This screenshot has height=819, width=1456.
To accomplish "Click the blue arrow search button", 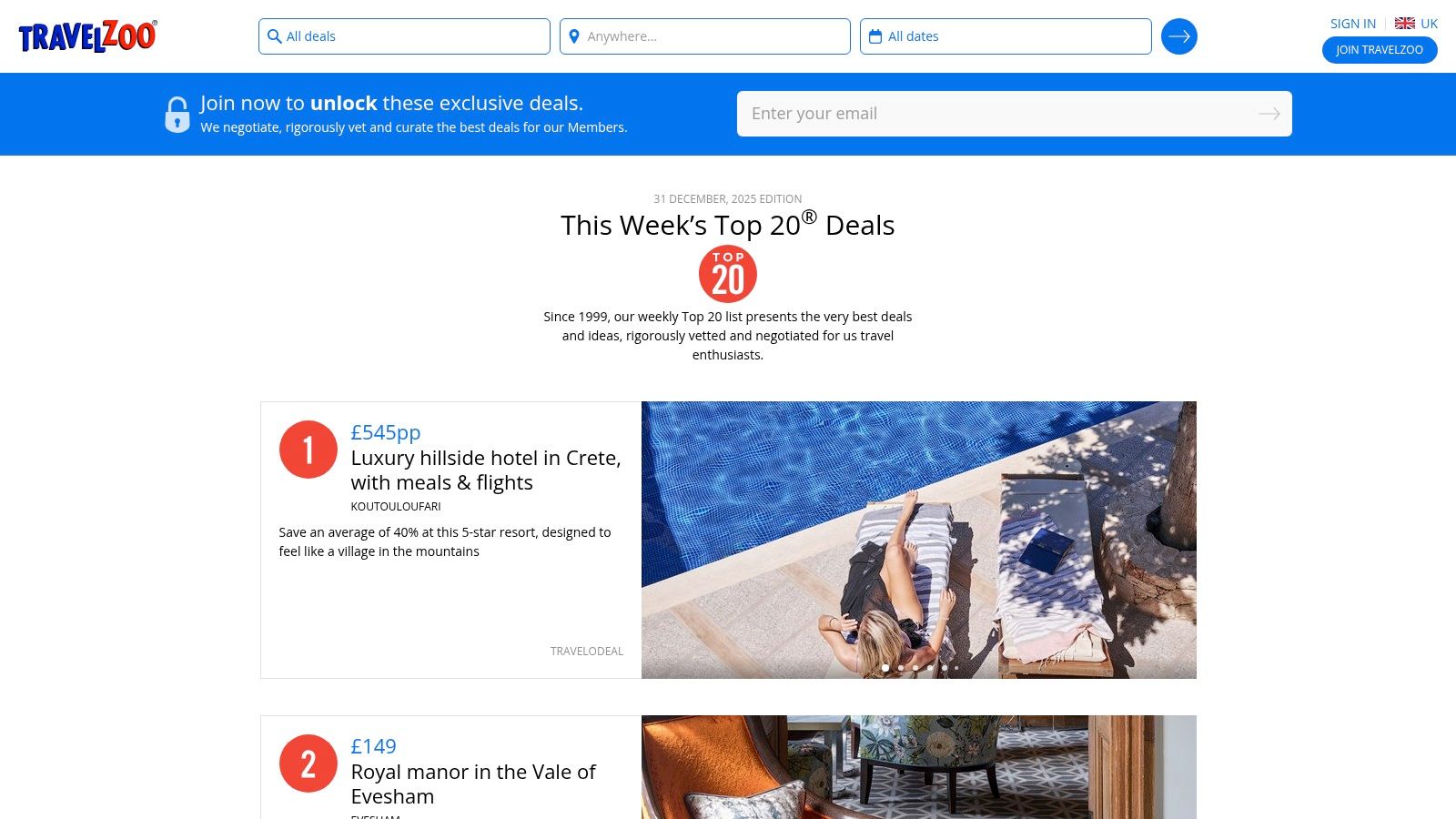I will tap(1179, 36).
